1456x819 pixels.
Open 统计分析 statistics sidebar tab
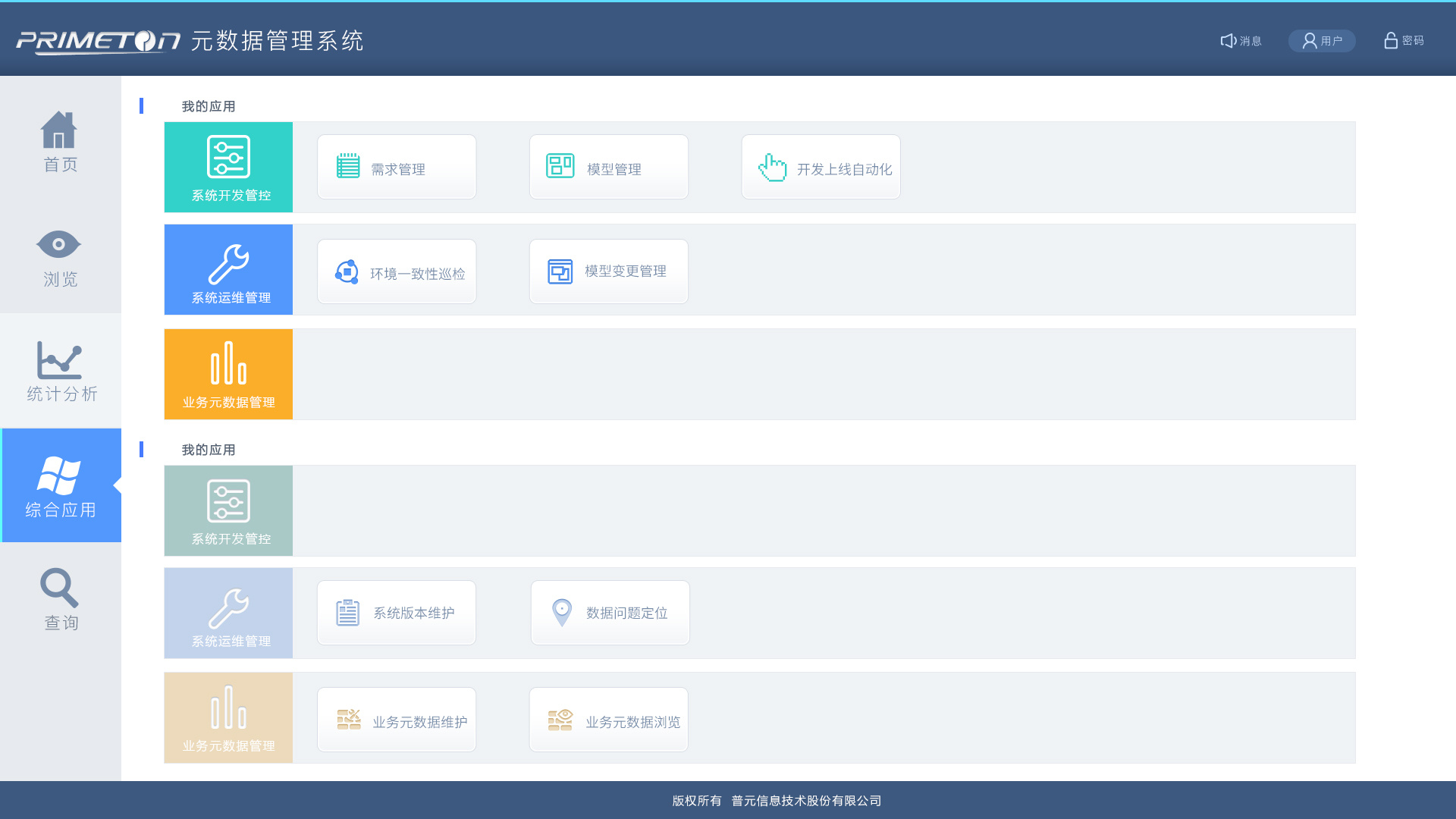pos(60,372)
